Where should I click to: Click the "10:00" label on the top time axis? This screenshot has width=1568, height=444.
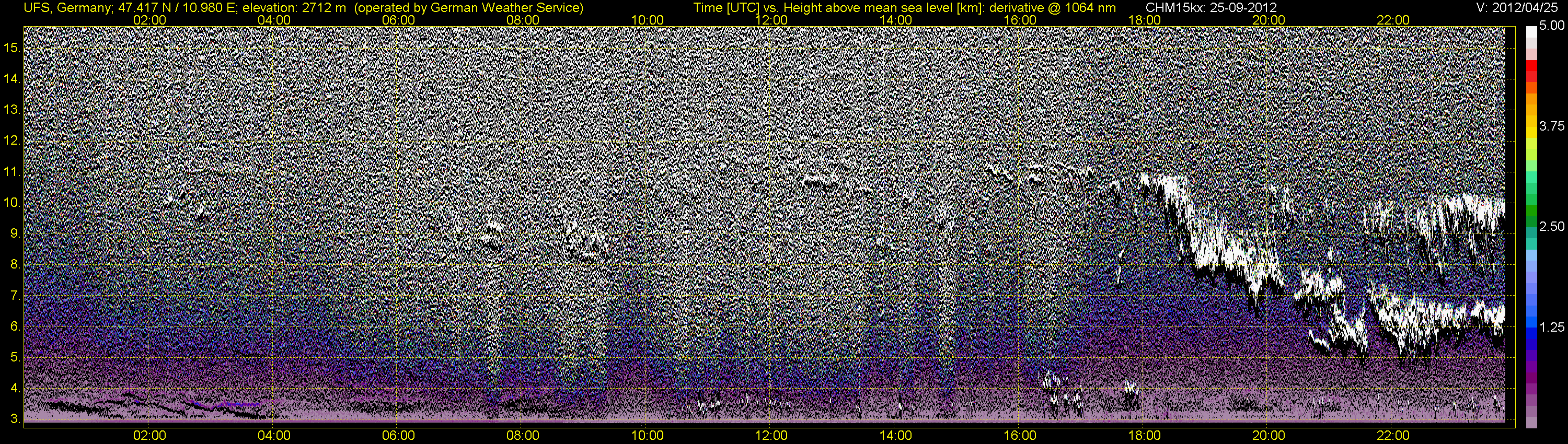647,20
